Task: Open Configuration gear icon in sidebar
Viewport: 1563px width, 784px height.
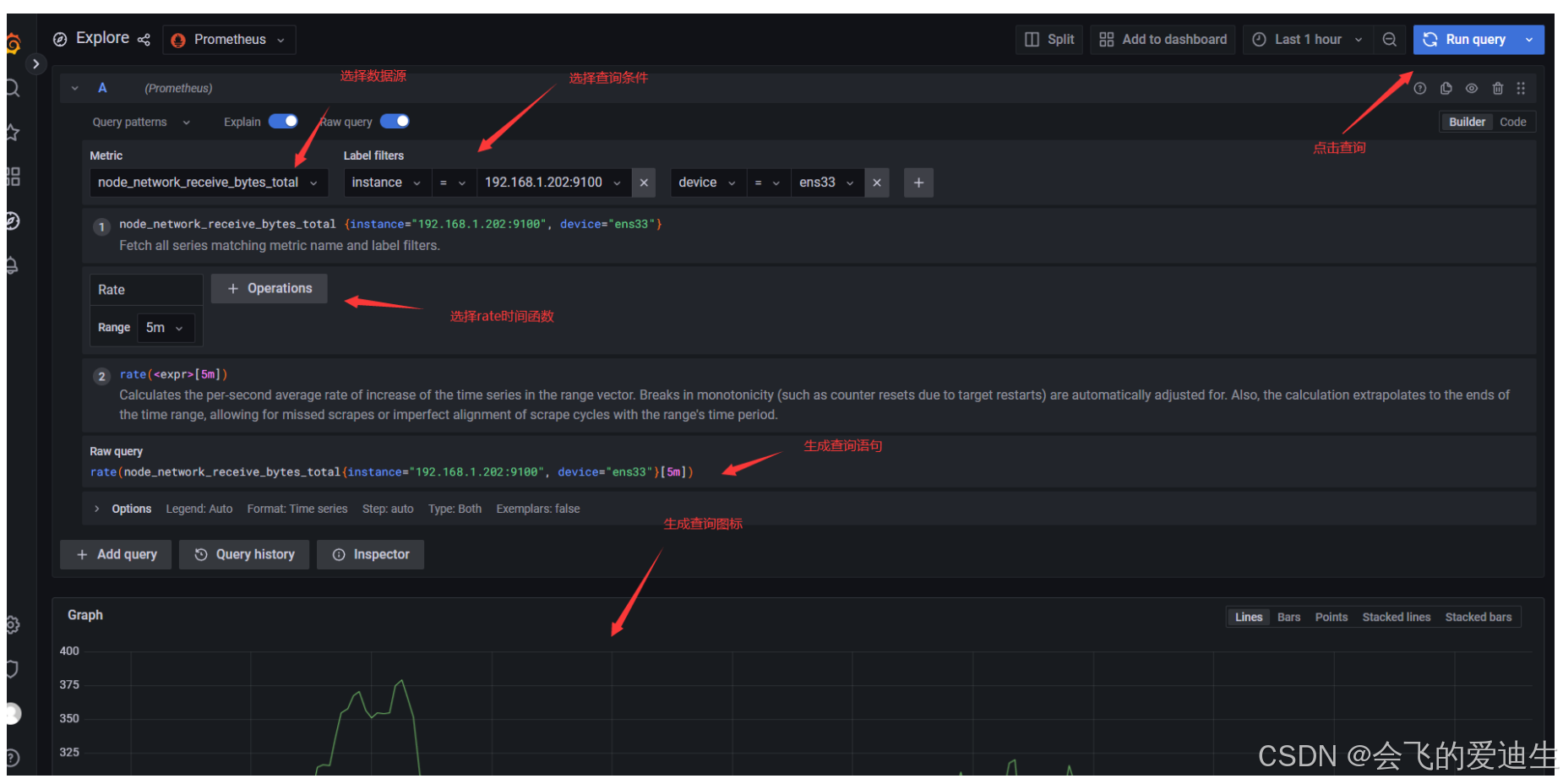Action: click(x=13, y=625)
